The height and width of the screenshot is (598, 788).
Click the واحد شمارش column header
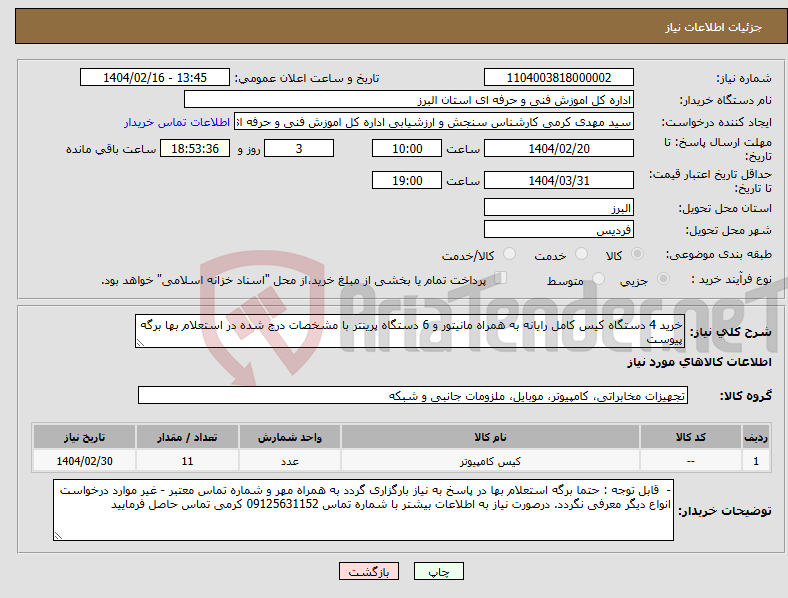(x=290, y=437)
